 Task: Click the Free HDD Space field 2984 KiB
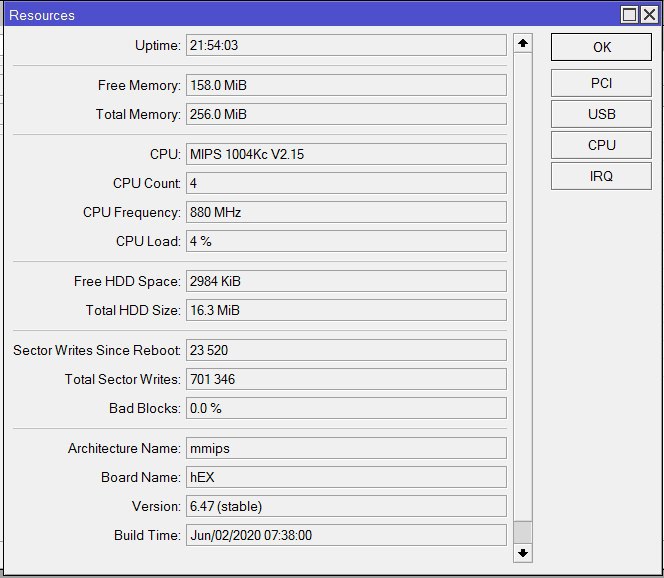click(346, 281)
